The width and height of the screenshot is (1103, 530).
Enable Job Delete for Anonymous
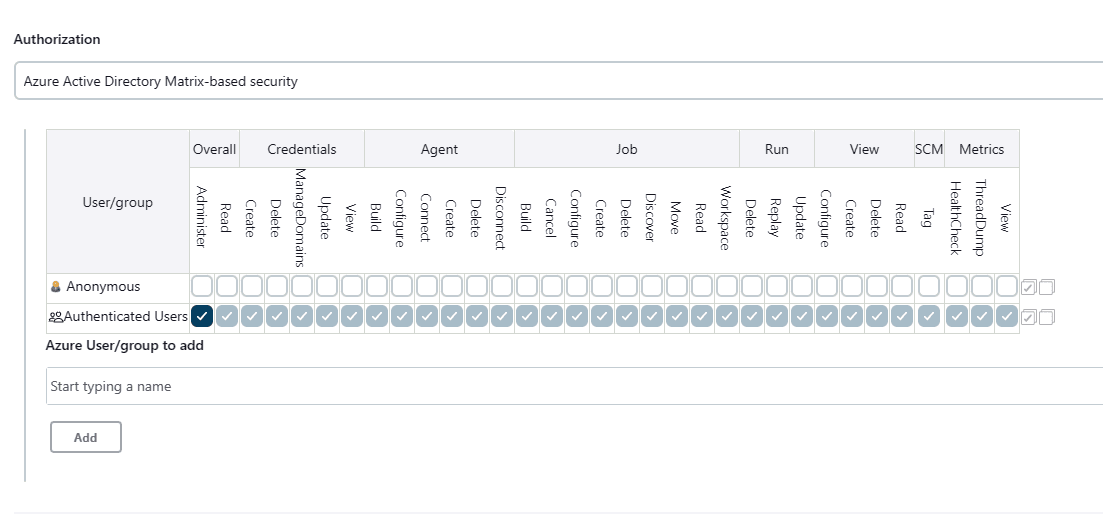626,286
